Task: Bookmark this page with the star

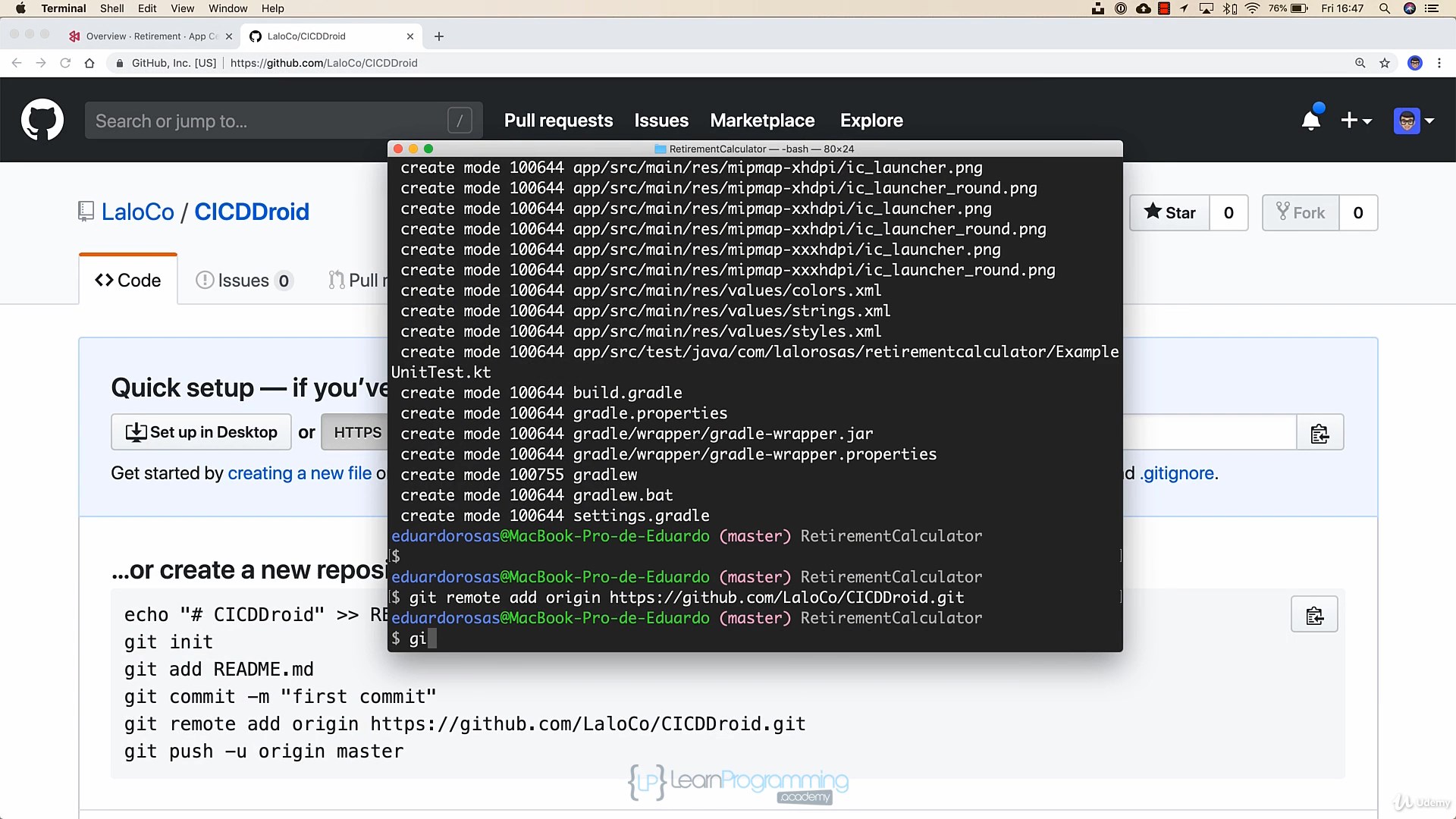Action: point(1385,63)
